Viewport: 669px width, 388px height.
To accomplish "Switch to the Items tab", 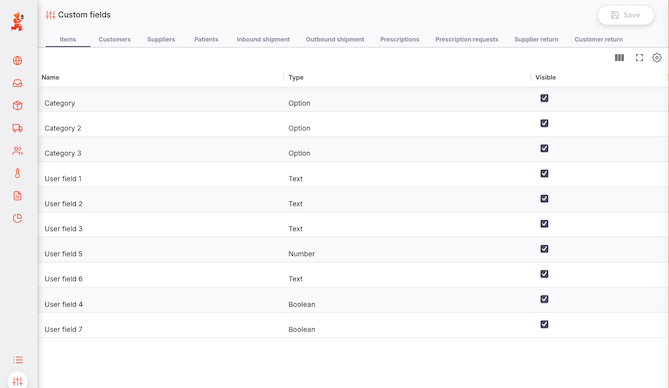I will point(68,39).
